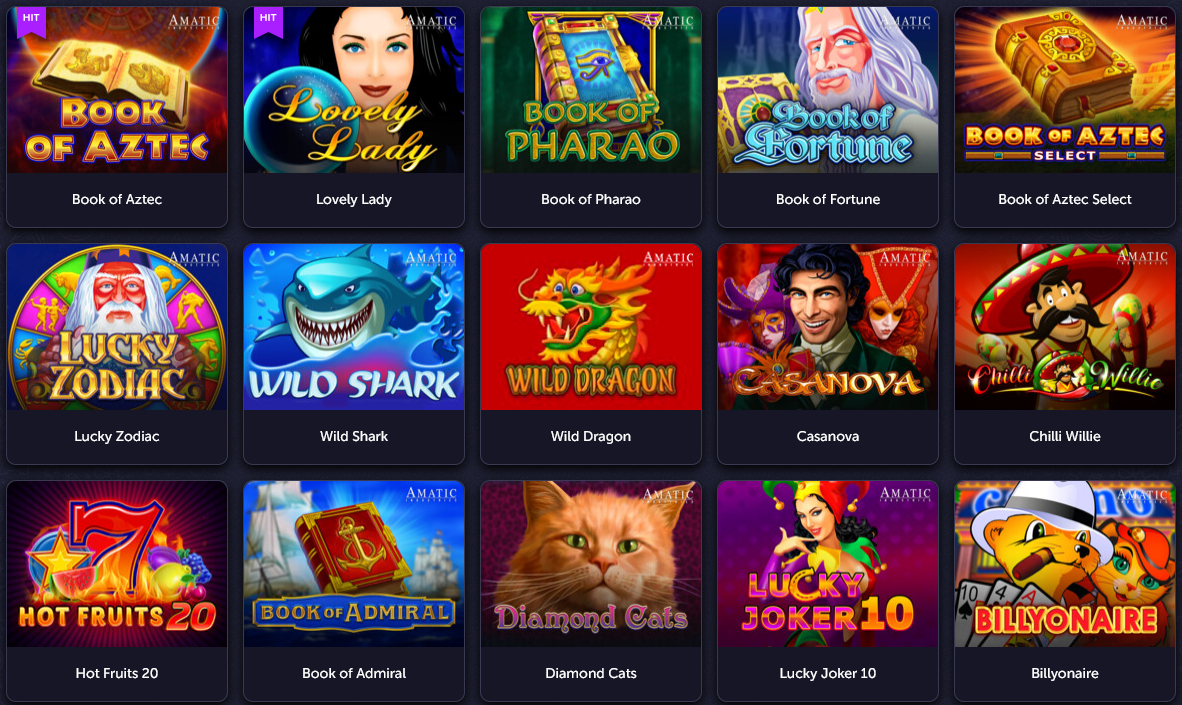The height and width of the screenshot is (705, 1182).
Task: Open Hot Fruits 20 game thumbnail
Action: pos(117,563)
